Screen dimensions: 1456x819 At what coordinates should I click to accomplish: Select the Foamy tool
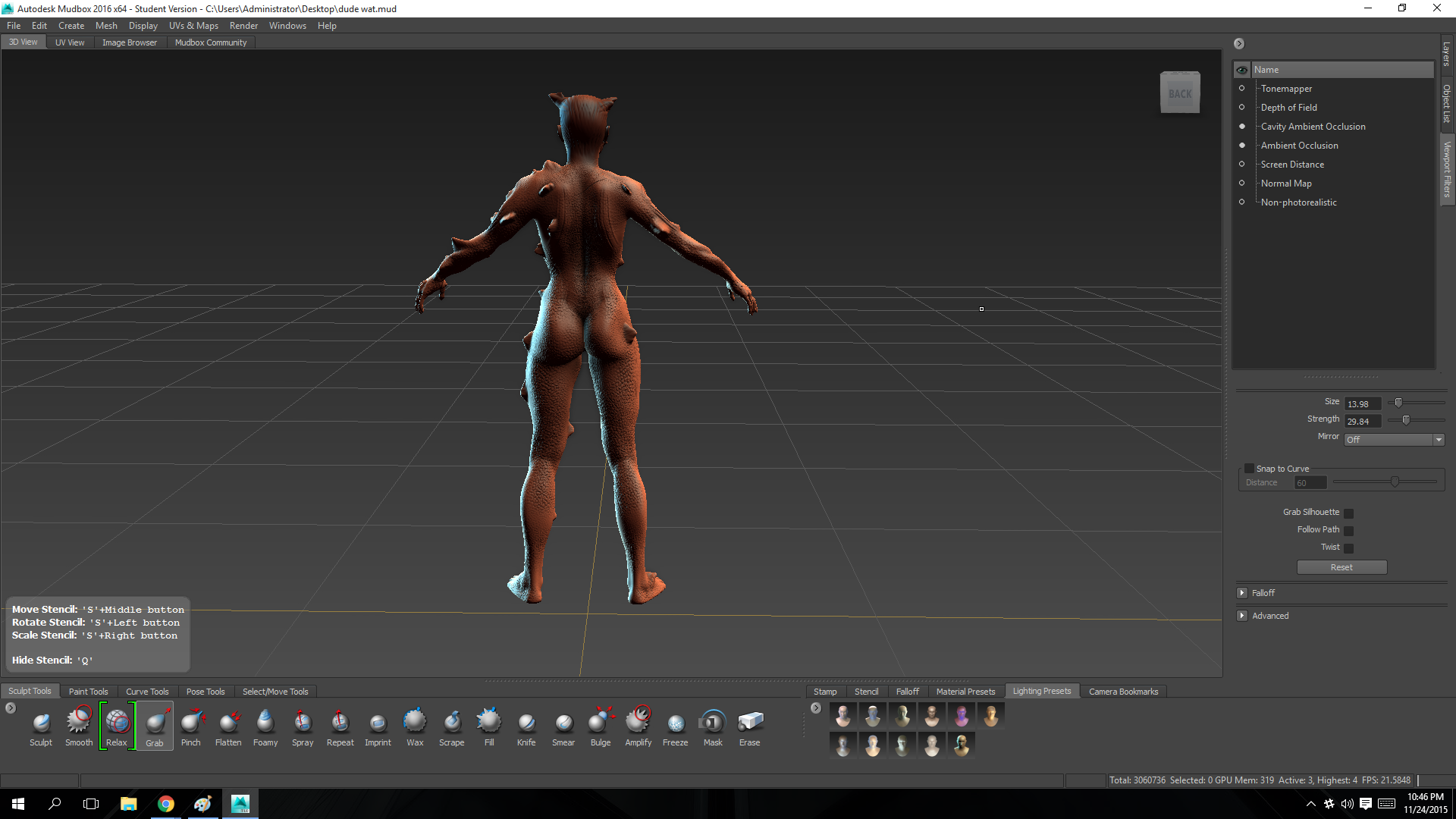265,727
